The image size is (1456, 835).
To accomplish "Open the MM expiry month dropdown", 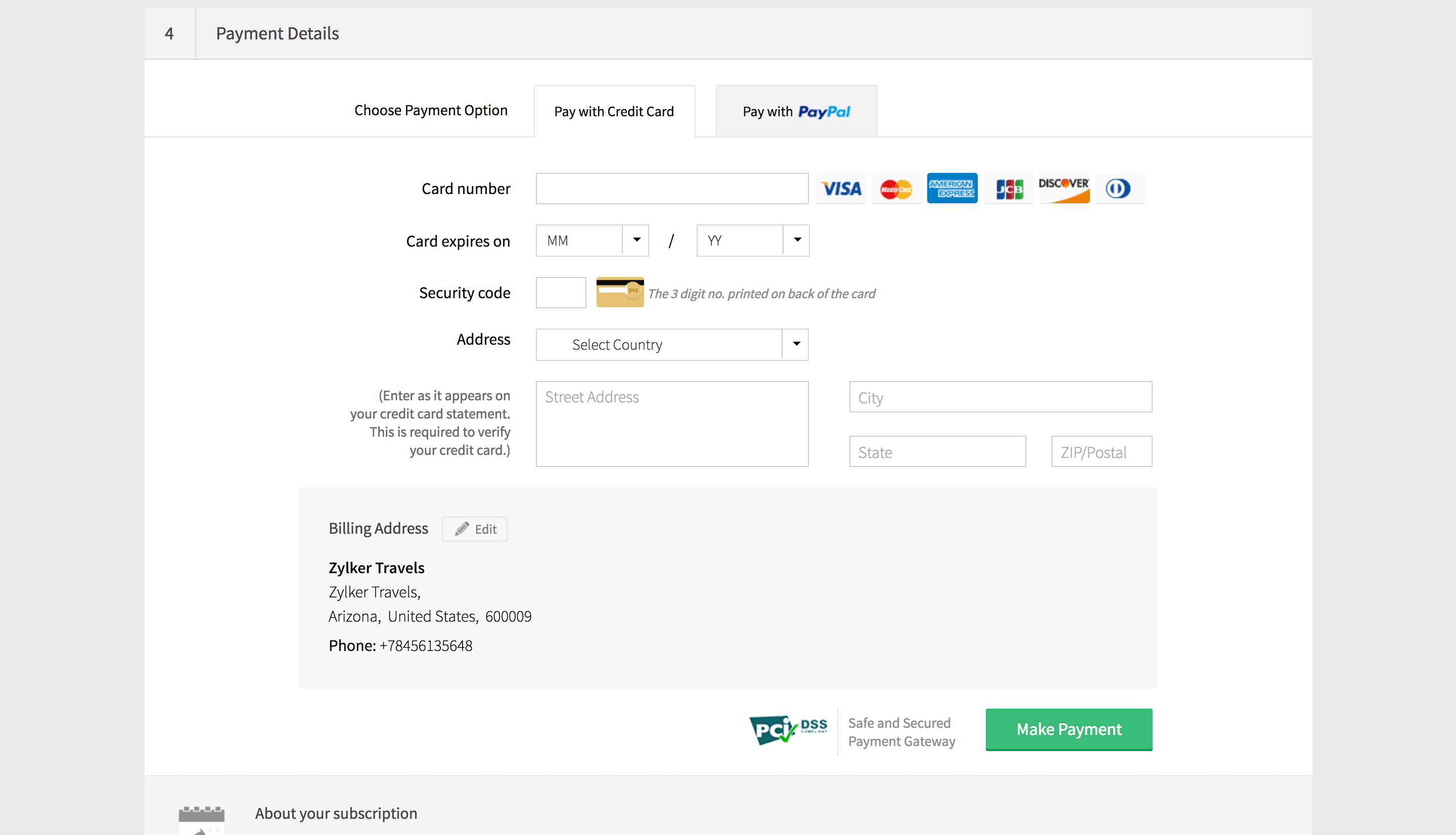I will point(592,241).
